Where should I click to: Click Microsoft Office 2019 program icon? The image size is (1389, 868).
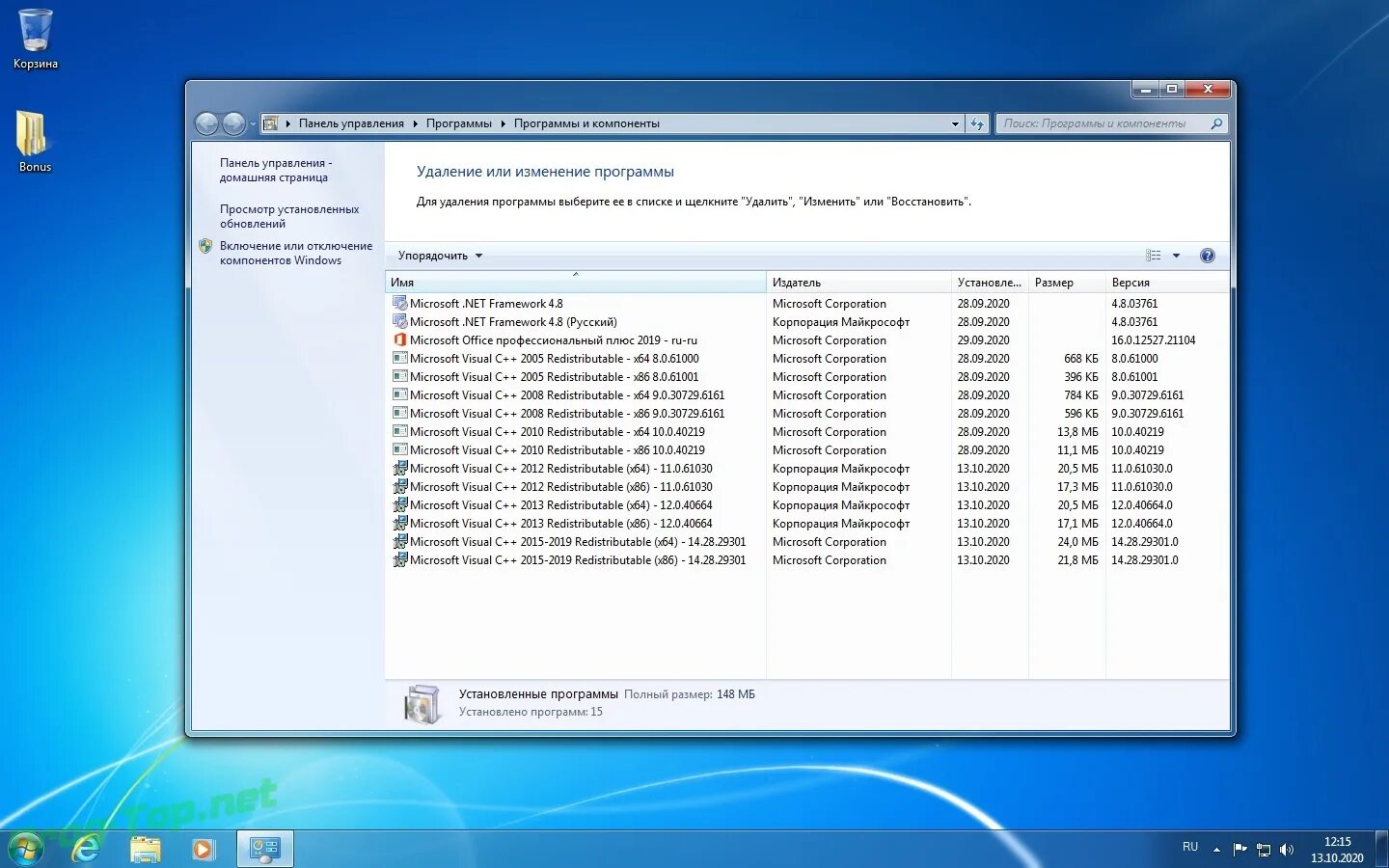point(399,340)
